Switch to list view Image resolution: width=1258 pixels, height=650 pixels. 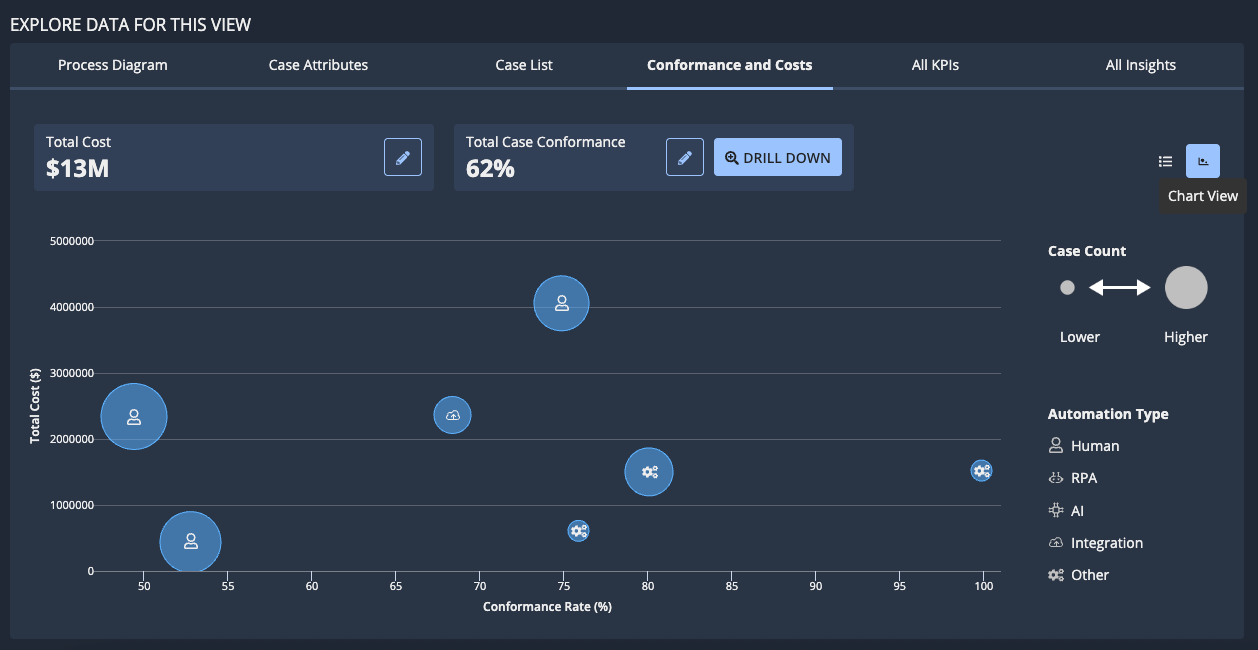tap(1166, 161)
